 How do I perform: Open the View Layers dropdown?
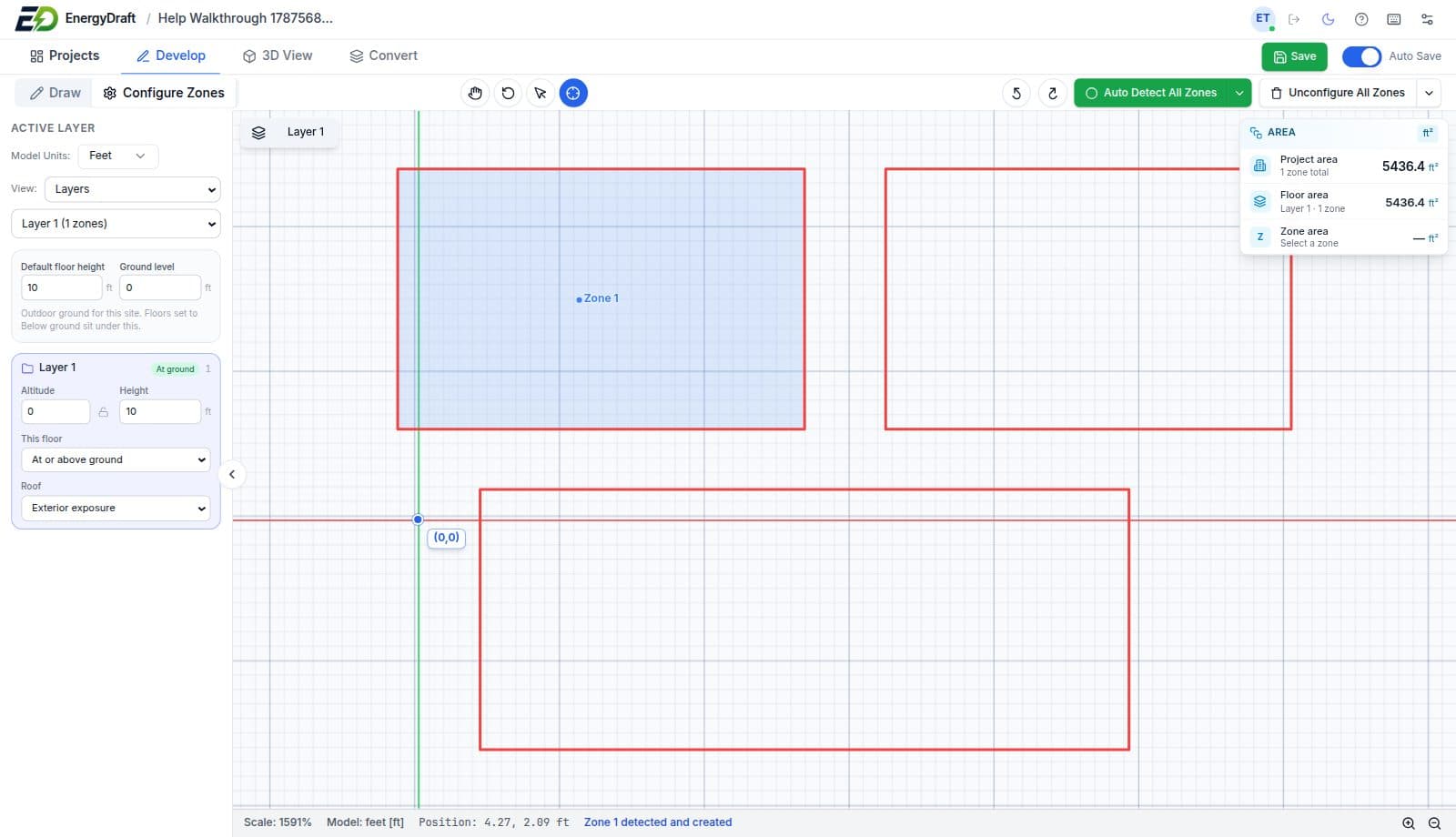click(x=133, y=189)
